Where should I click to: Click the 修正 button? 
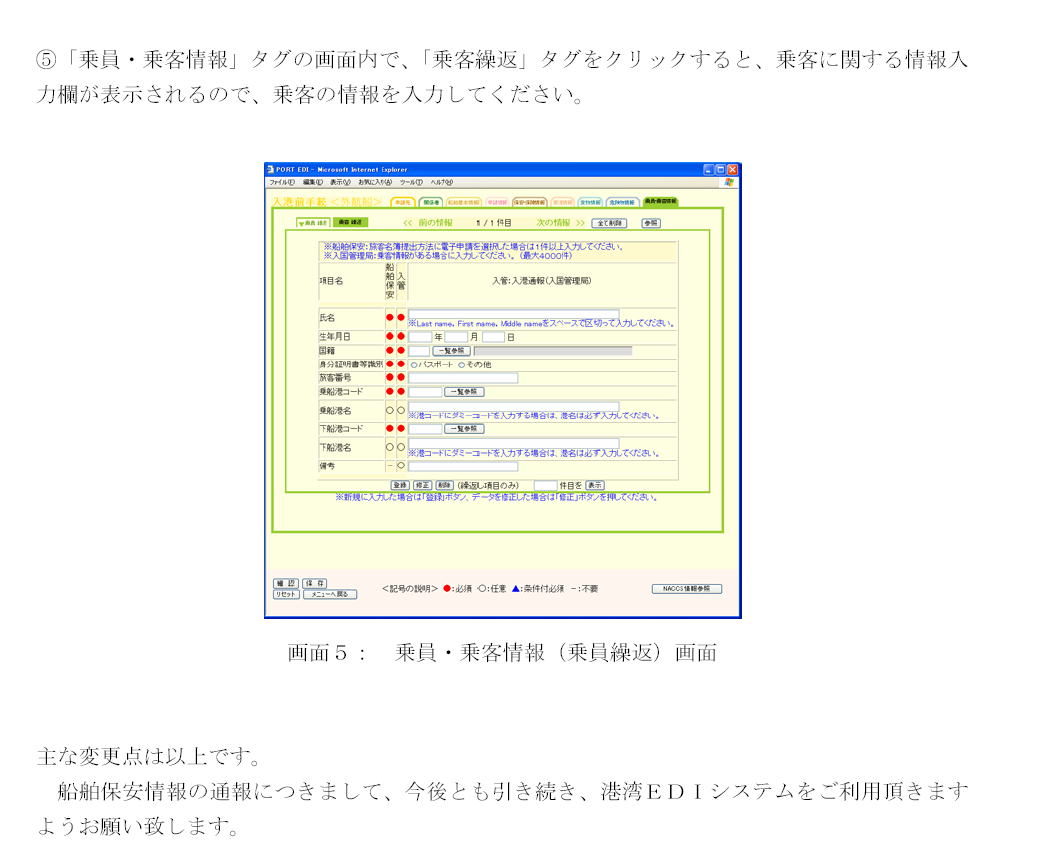[x=422, y=485]
